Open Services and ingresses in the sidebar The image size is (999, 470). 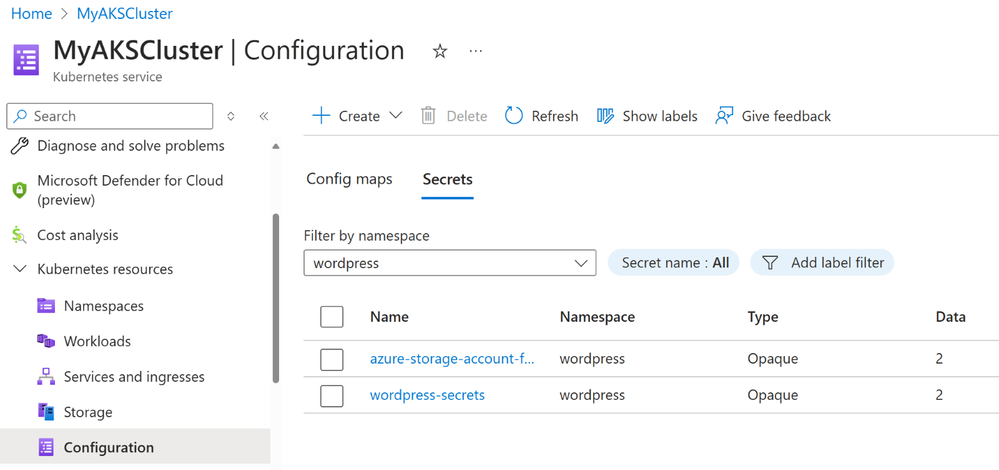[134, 377]
